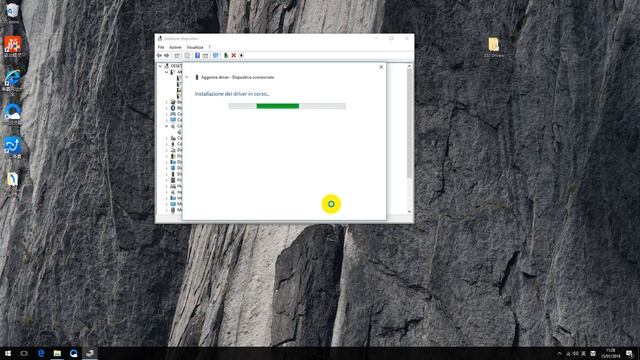
Task: Open the blue Q app on taskbar
Action: [73, 353]
